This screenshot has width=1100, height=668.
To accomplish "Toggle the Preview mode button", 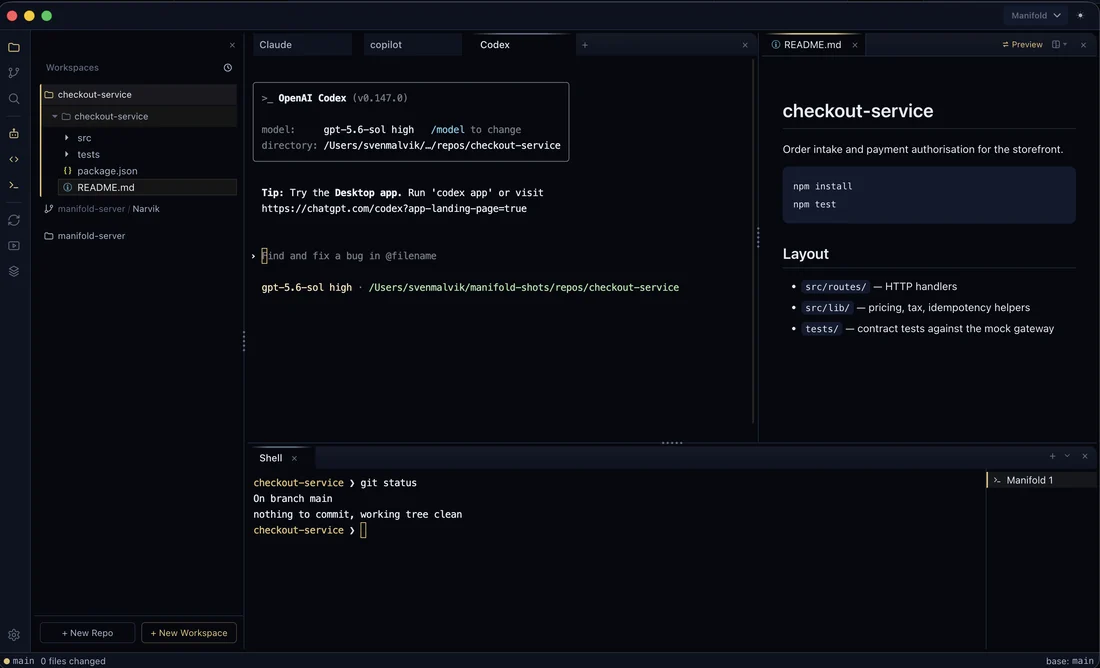I will (x=1022, y=45).
